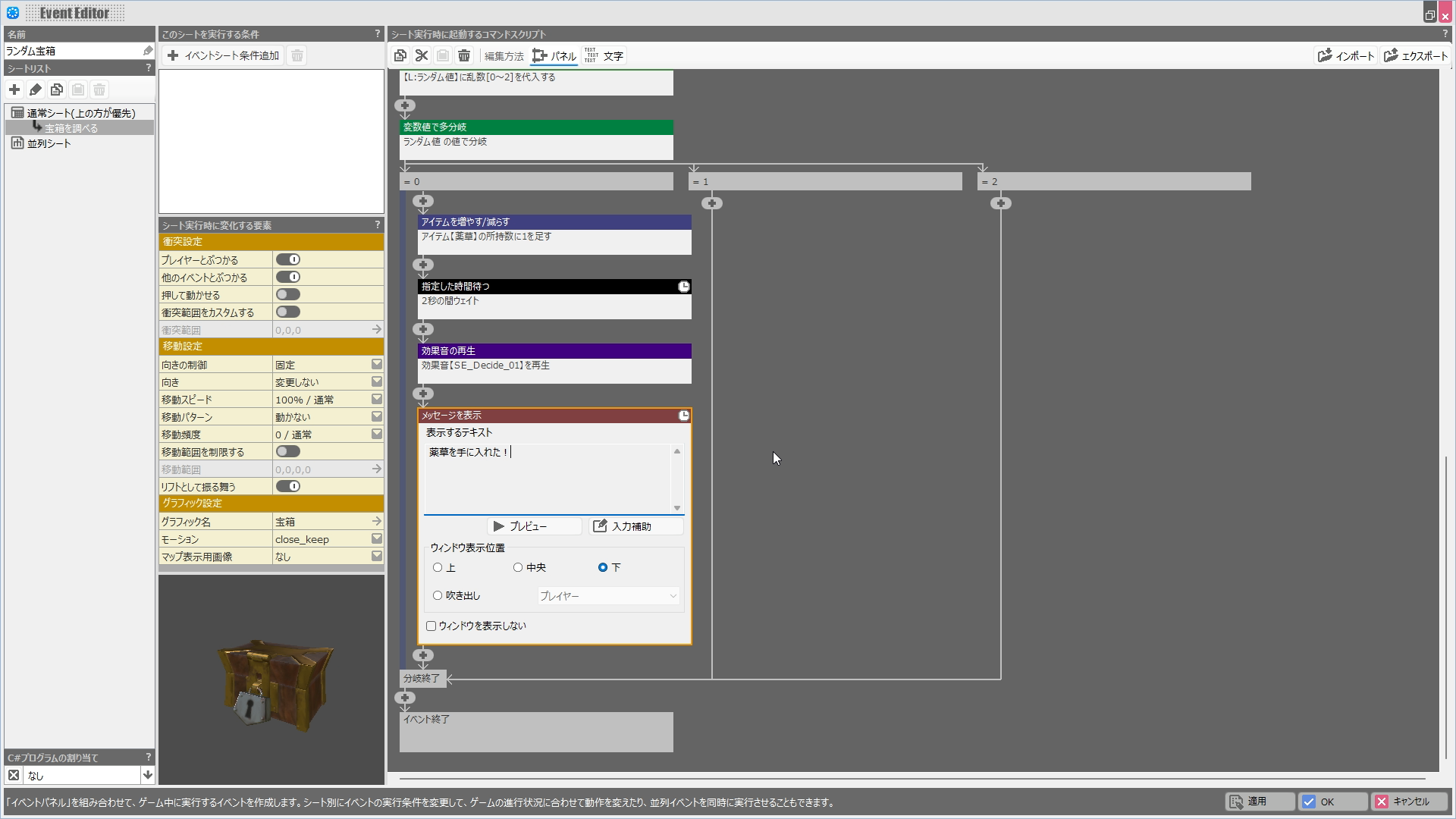Select 通常シート(上の方が優先) tree item
The width and height of the screenshot is (1456, 819).
click(81, 113)
